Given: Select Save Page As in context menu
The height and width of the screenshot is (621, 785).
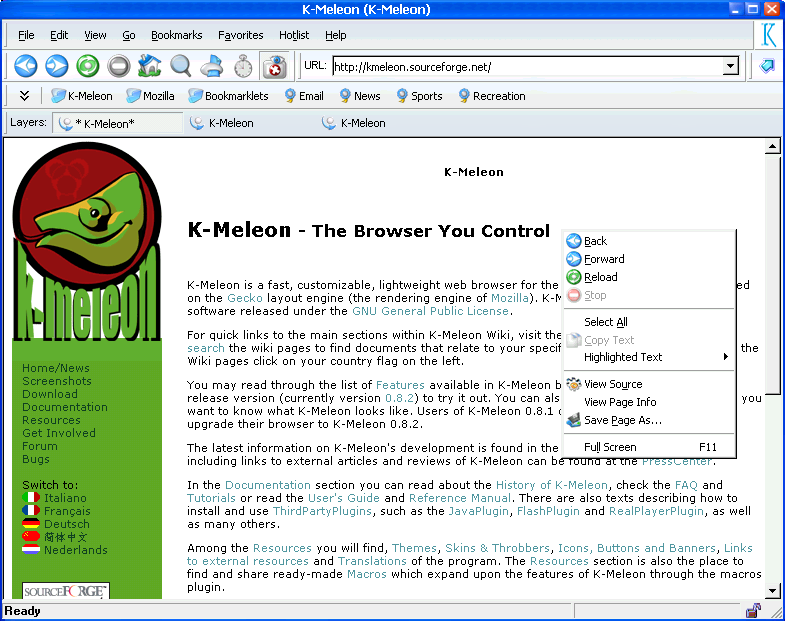Looking at the screenshot, I should point(622,420).
